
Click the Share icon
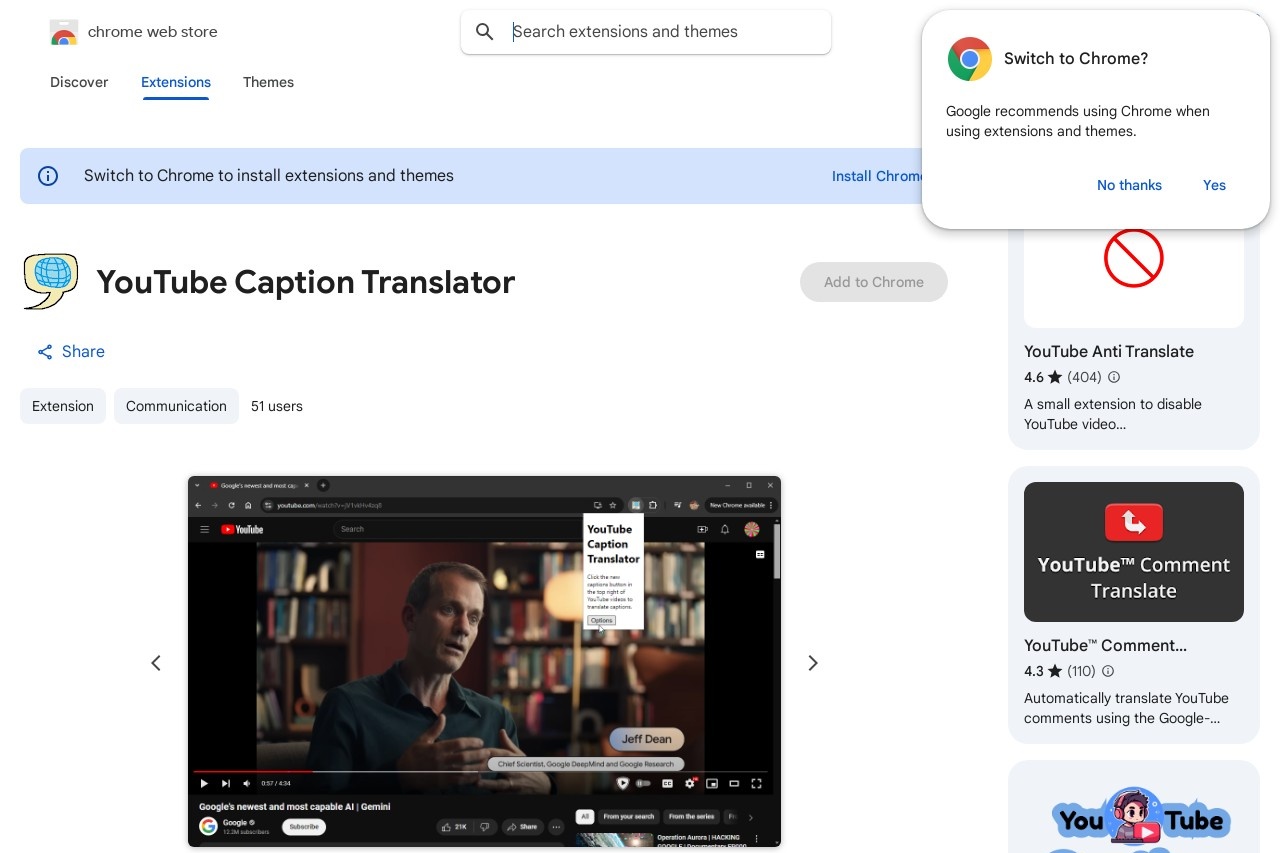(45, 352)
